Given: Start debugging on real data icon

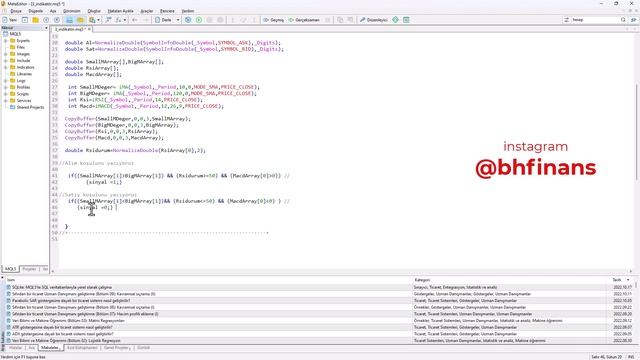Looking at the screenshot, I should [x=188, y=20].
